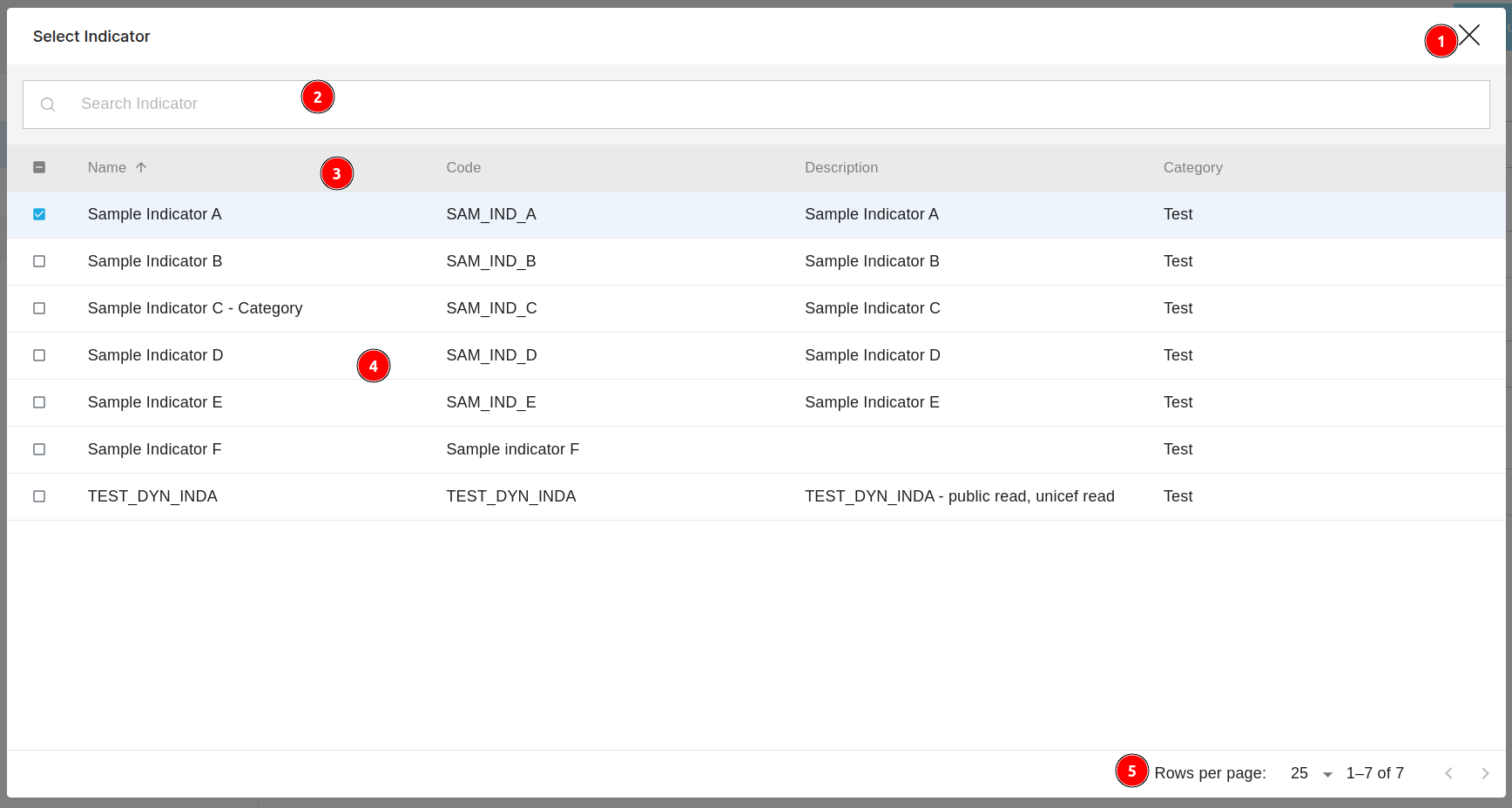
Task: Click description Sample Indicator E
Action: pos(872,402)
